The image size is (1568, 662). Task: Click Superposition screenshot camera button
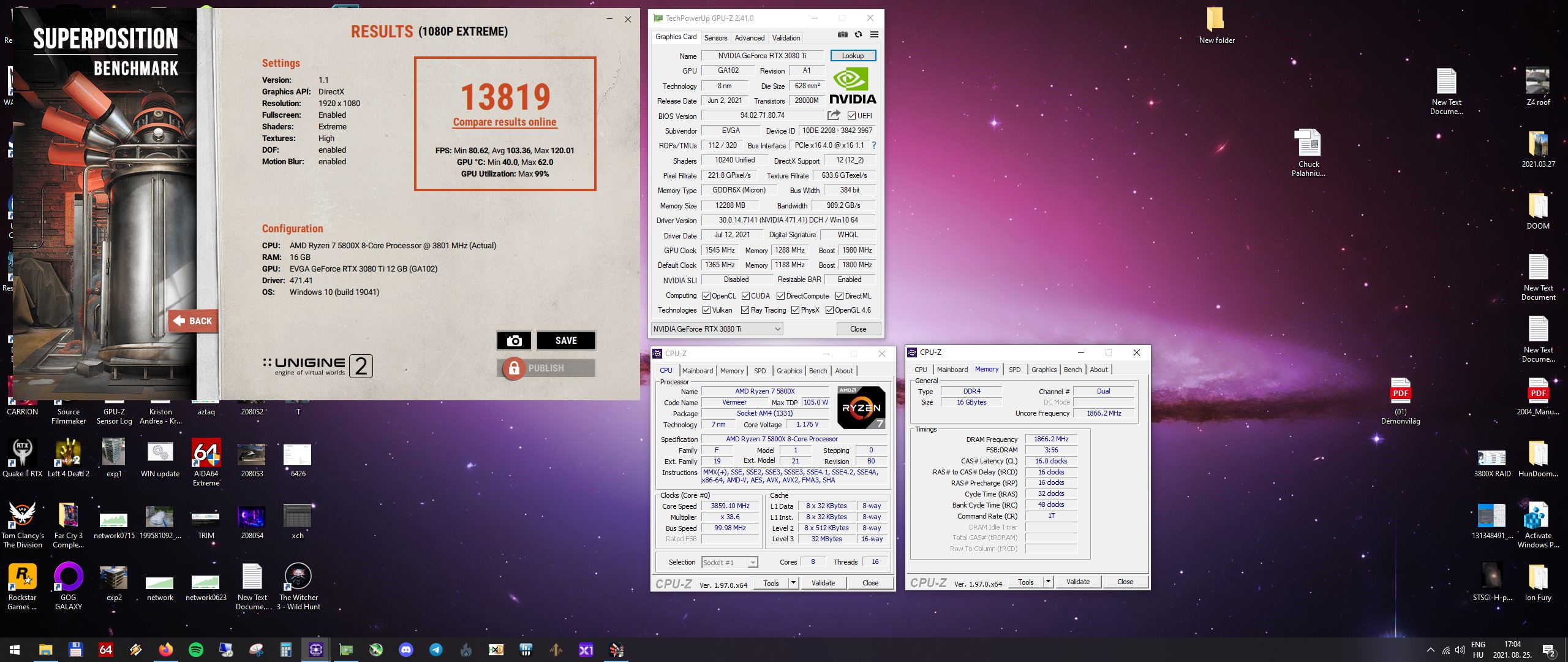tap(514, 341)
